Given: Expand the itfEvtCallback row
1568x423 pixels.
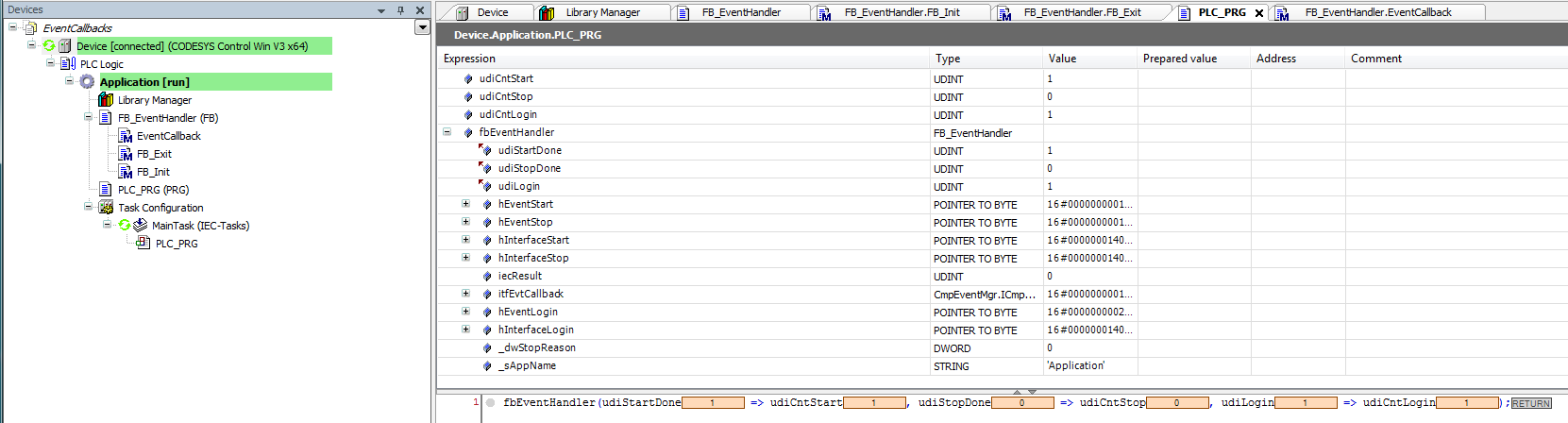Looking at the screenshot, I should [x=465, y=294].
